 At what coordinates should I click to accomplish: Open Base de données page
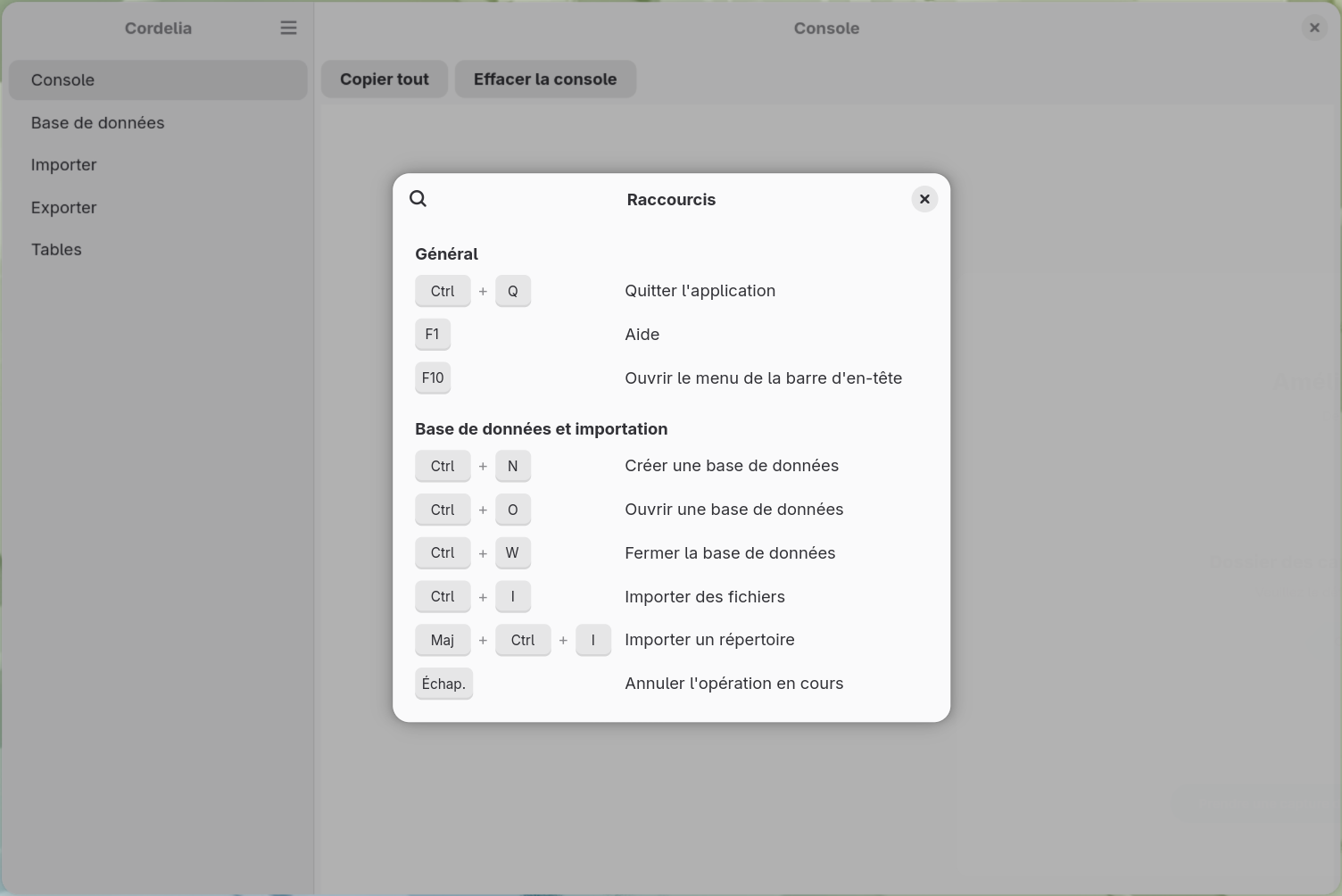coord(158,122)
